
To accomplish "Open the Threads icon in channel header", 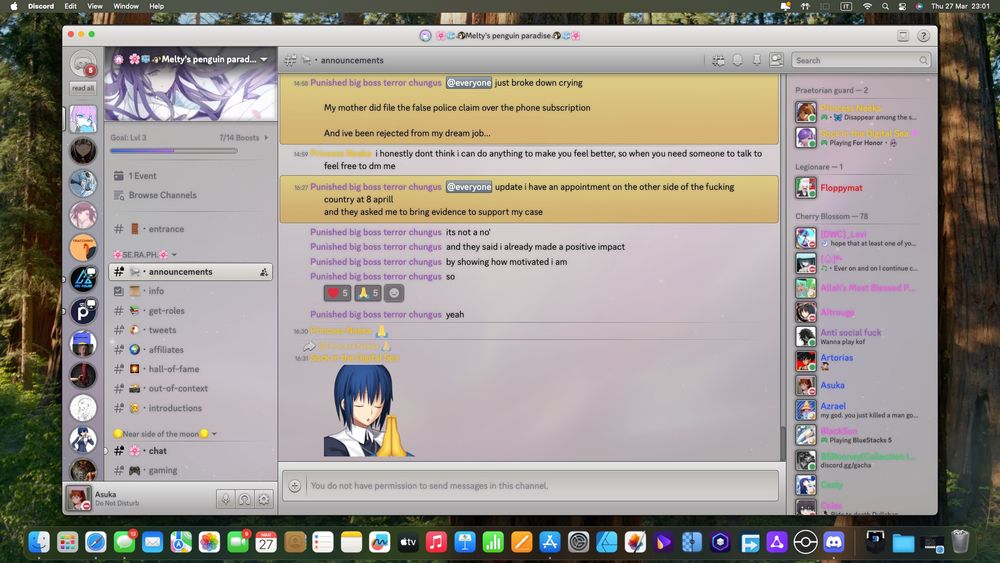I will [x=718, y=60].
